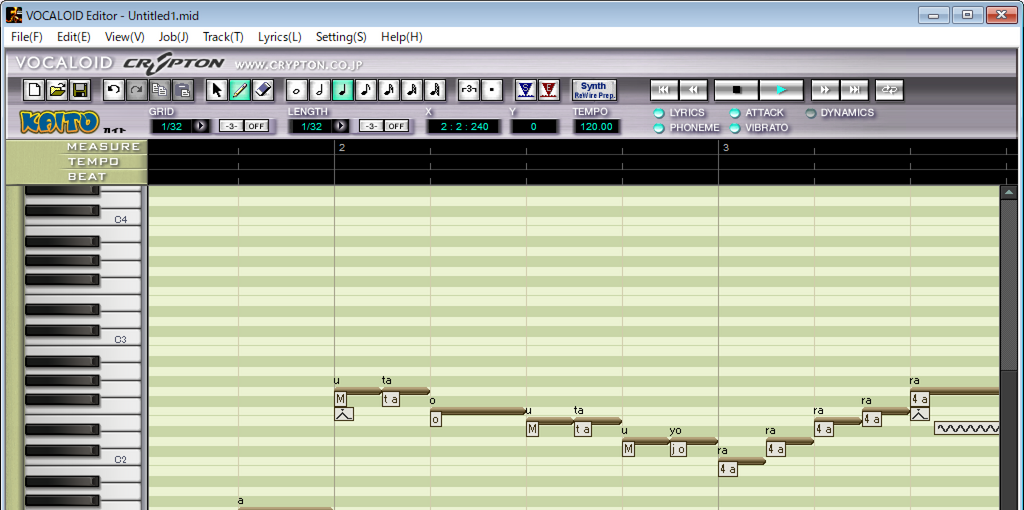Choose the half note length
This screenshot has width=1024, height=510.
(319, 89)
